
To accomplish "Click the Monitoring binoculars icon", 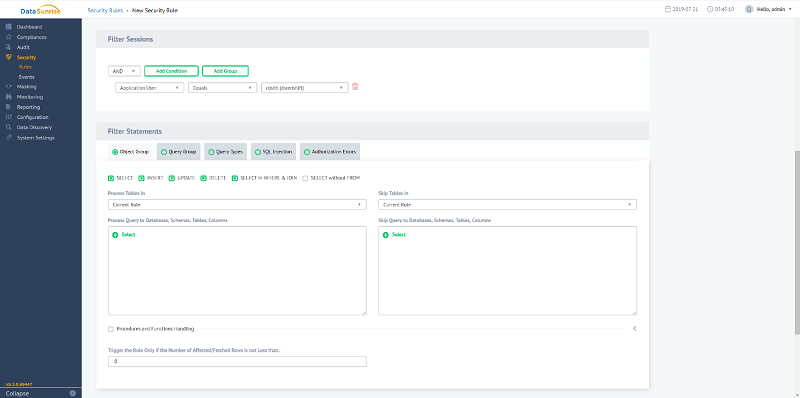I will [x=9, y=96].
